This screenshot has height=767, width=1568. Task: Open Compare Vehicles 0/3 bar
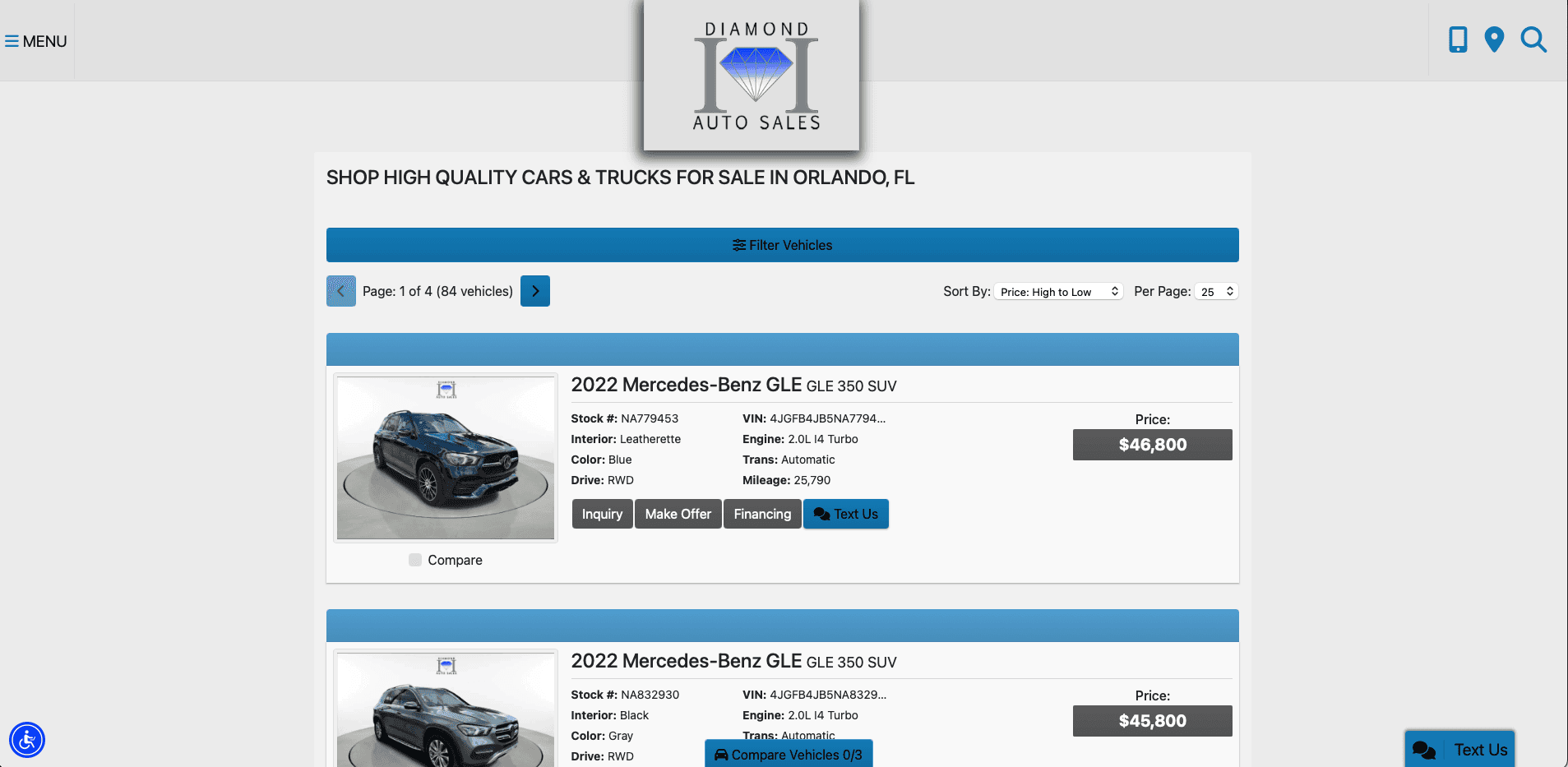click(x=789, y=755)
